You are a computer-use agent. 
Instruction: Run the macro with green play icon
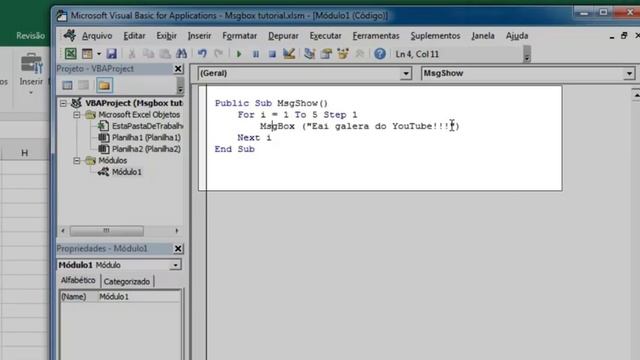(x=239, y=54)
